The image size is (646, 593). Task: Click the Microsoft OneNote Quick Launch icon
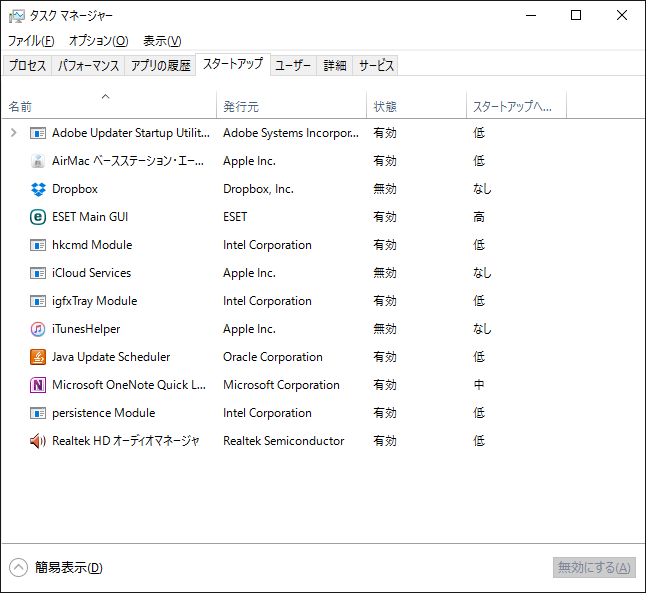(38, 385)
